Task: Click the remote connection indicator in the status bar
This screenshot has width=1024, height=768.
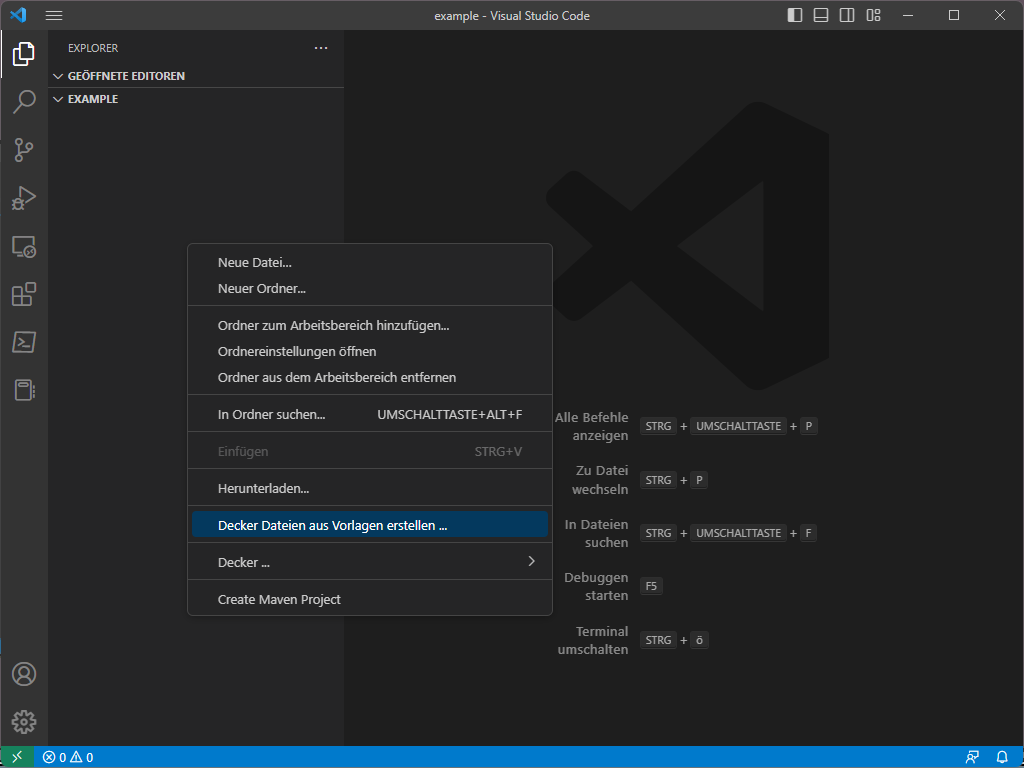Action: click(15, 757)
